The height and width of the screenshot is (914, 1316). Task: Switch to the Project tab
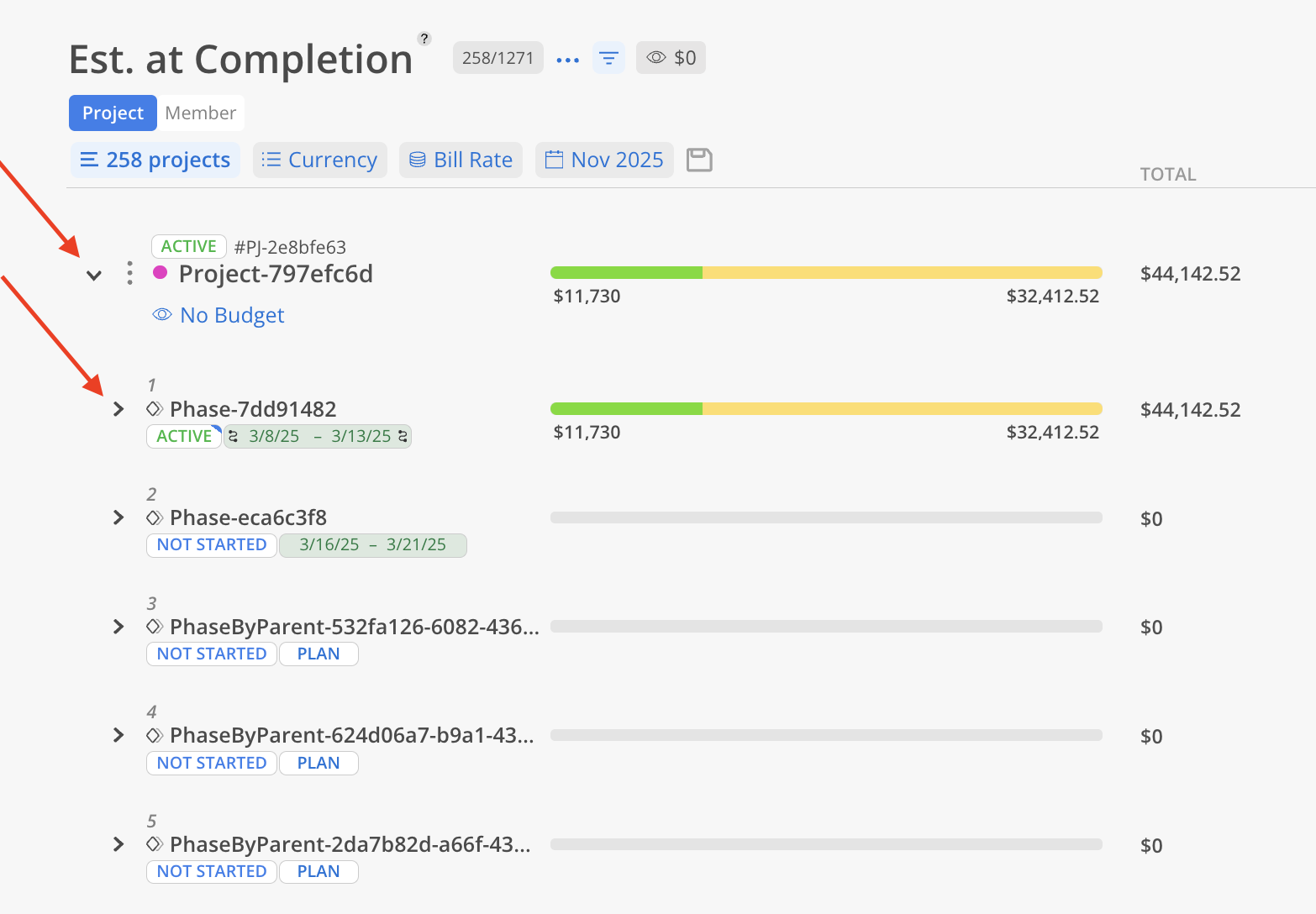coord(113,113)
